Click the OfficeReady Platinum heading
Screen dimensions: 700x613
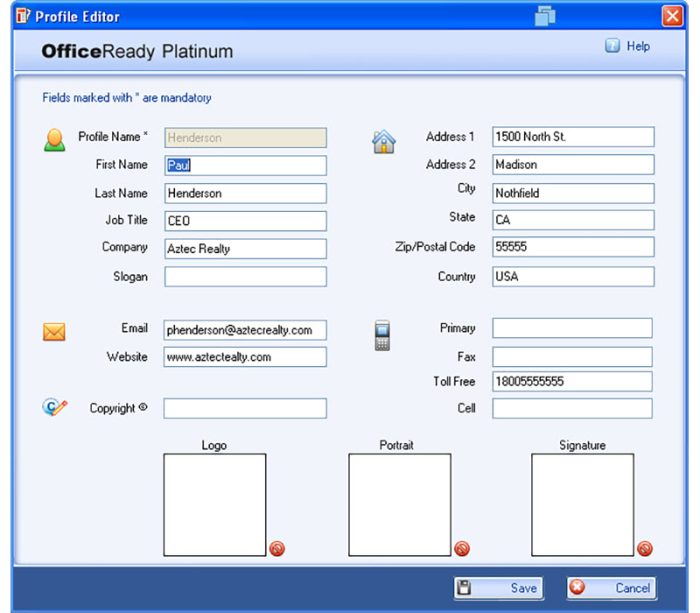[x=137, y=51]
